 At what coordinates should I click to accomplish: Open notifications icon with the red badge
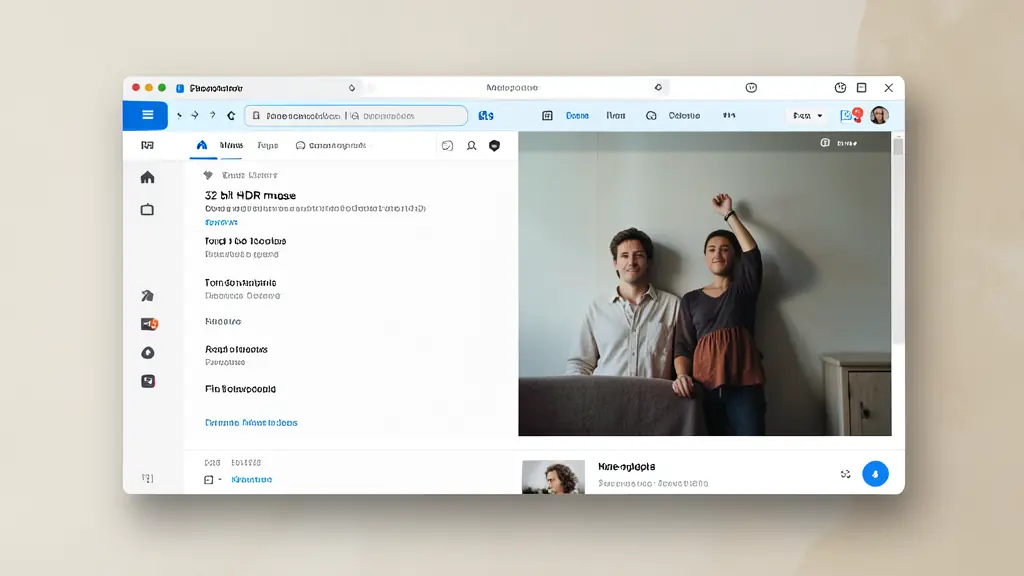(851, 116)
